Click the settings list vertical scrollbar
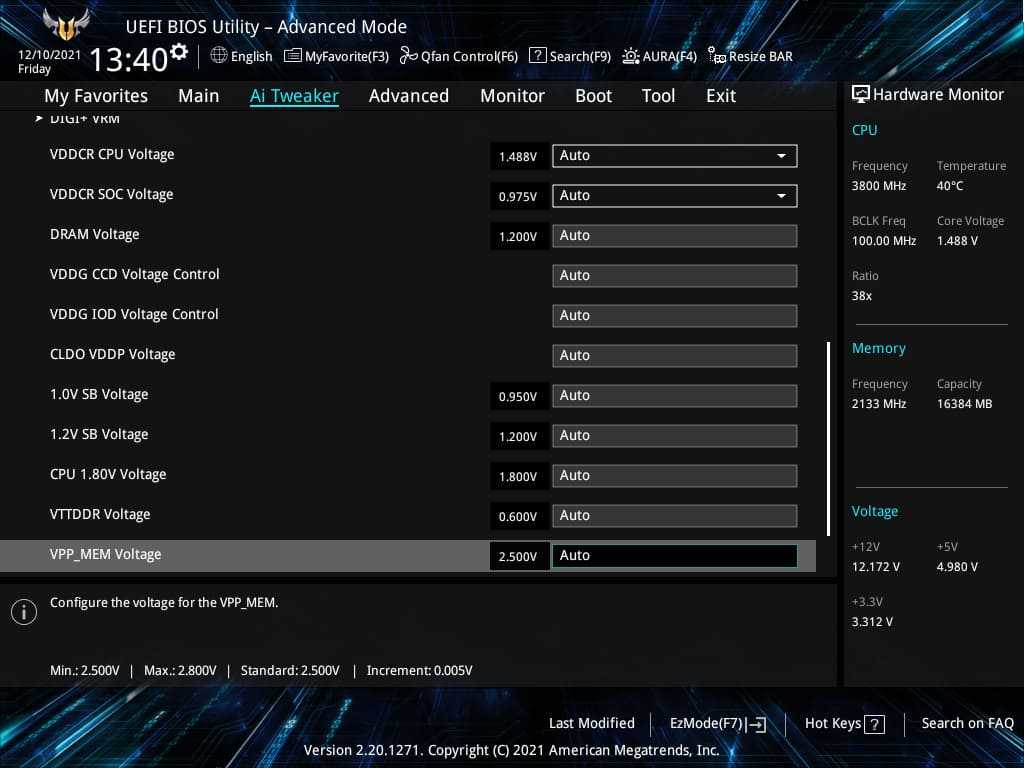 [828, 438]
